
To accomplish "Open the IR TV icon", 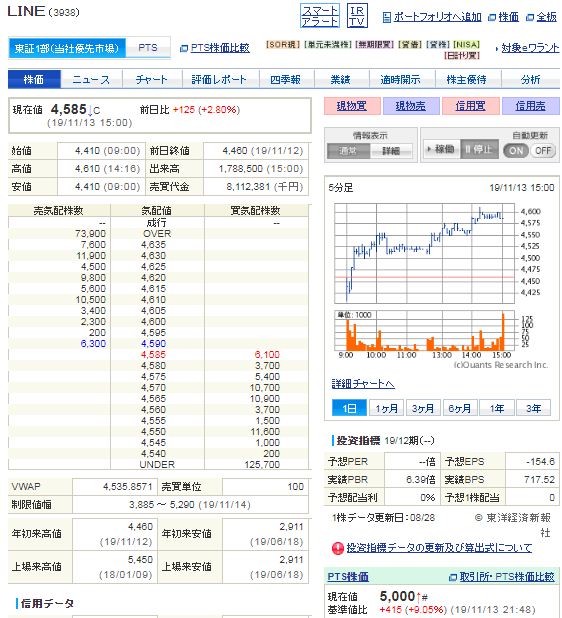I will [357, 16].
